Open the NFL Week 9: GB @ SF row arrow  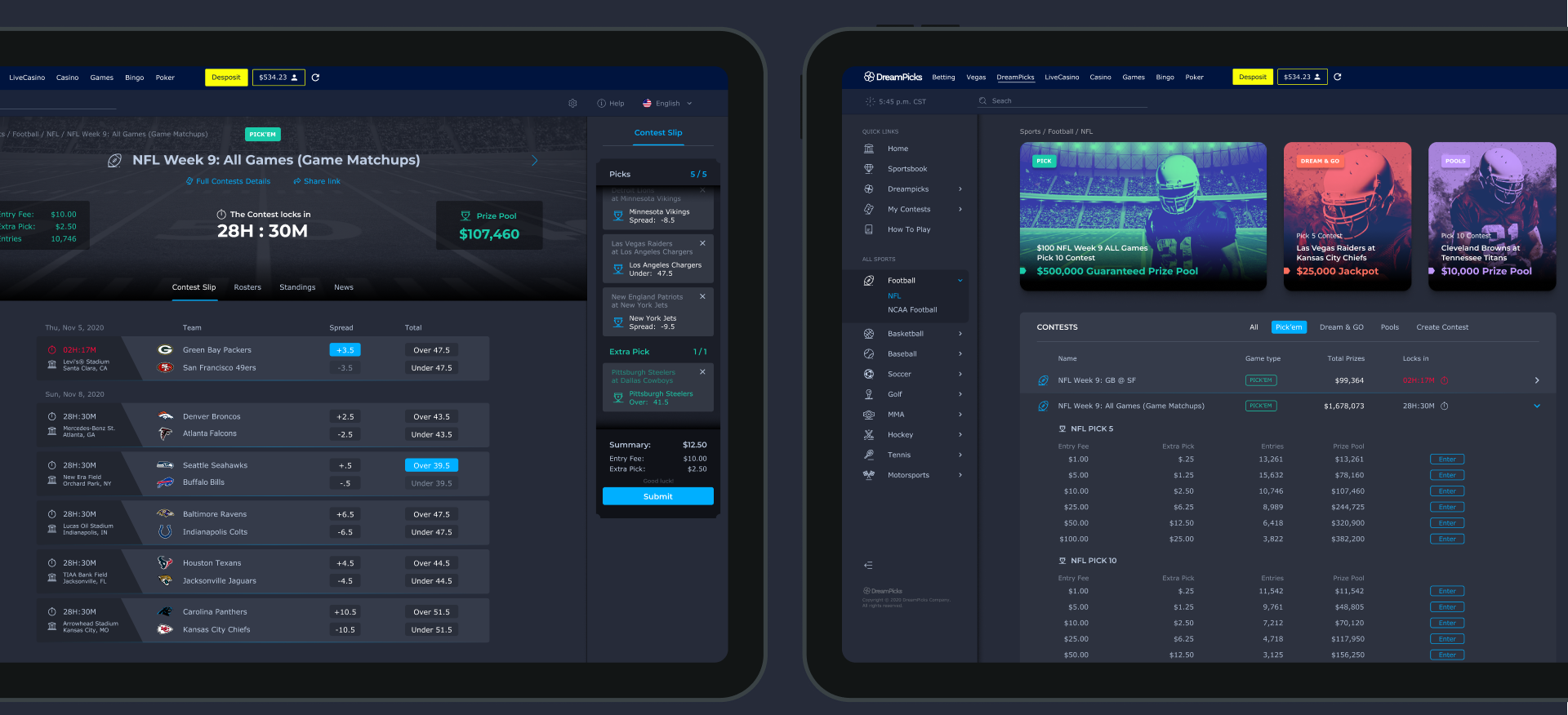tap(1537, 380)
